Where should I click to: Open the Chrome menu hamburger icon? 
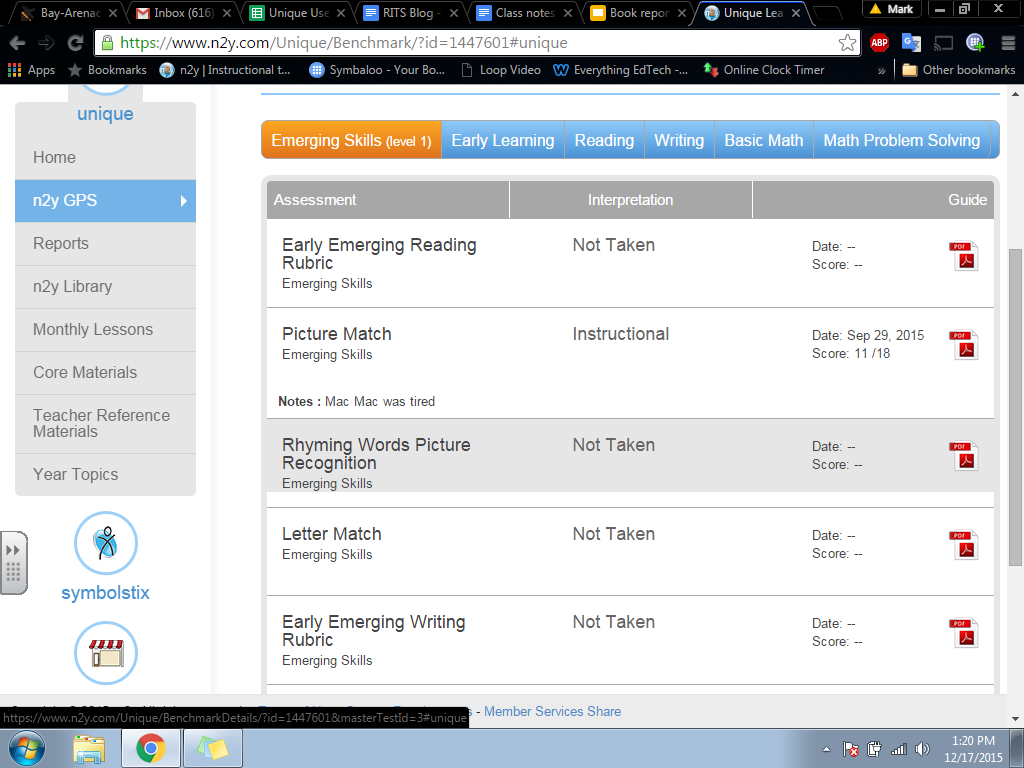coord(1008,43)
